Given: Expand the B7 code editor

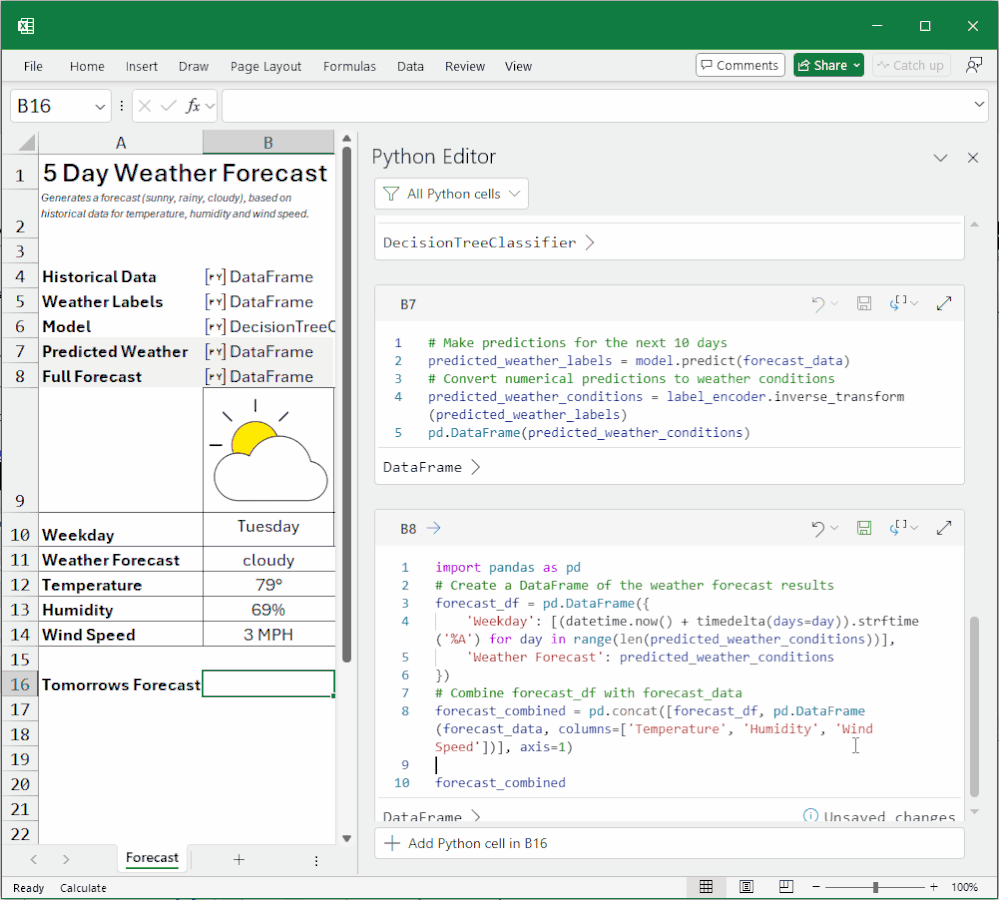Looking at the screenshot, I should (x=944, y=304).
